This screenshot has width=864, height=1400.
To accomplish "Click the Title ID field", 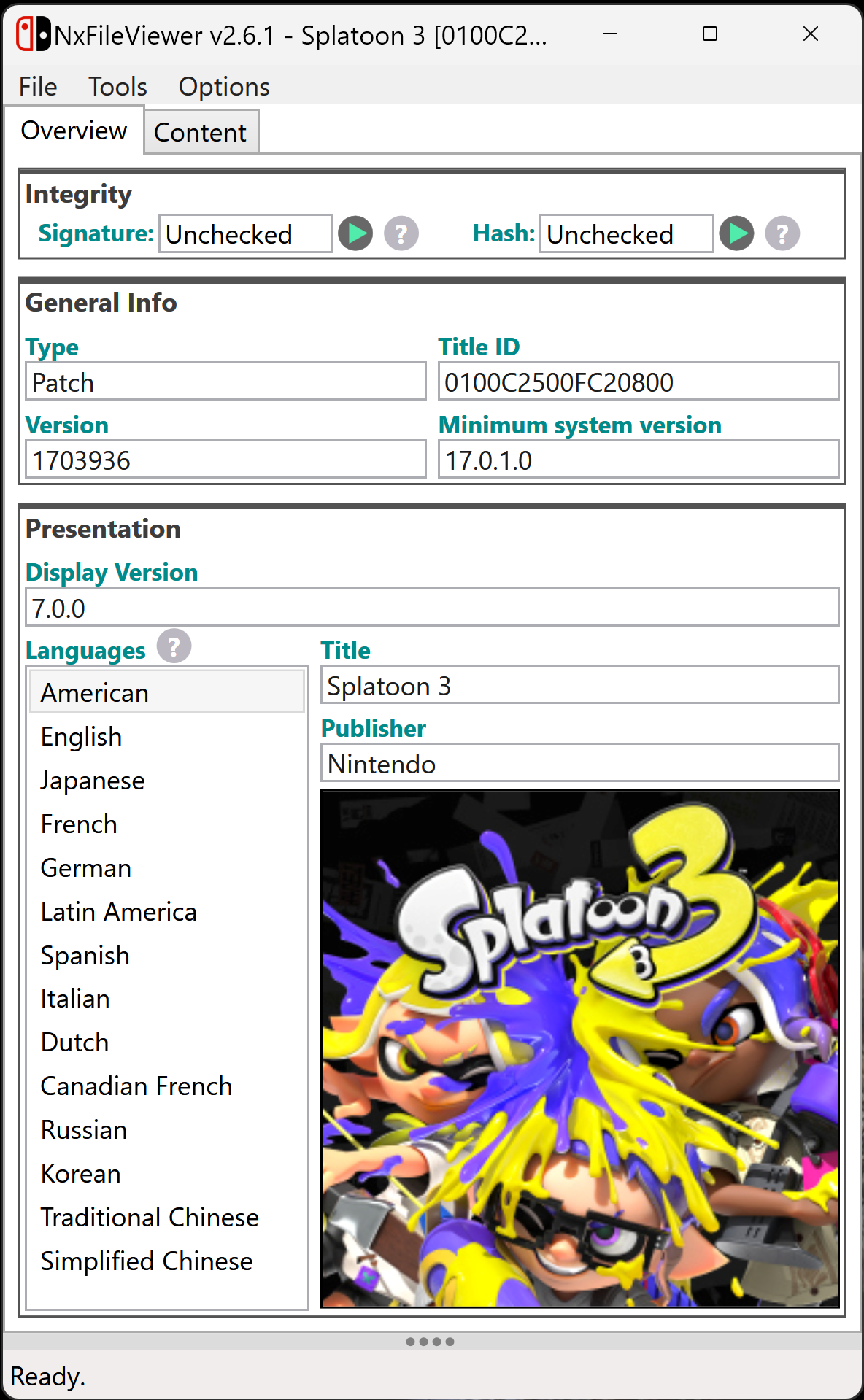I will click(639, 382).
